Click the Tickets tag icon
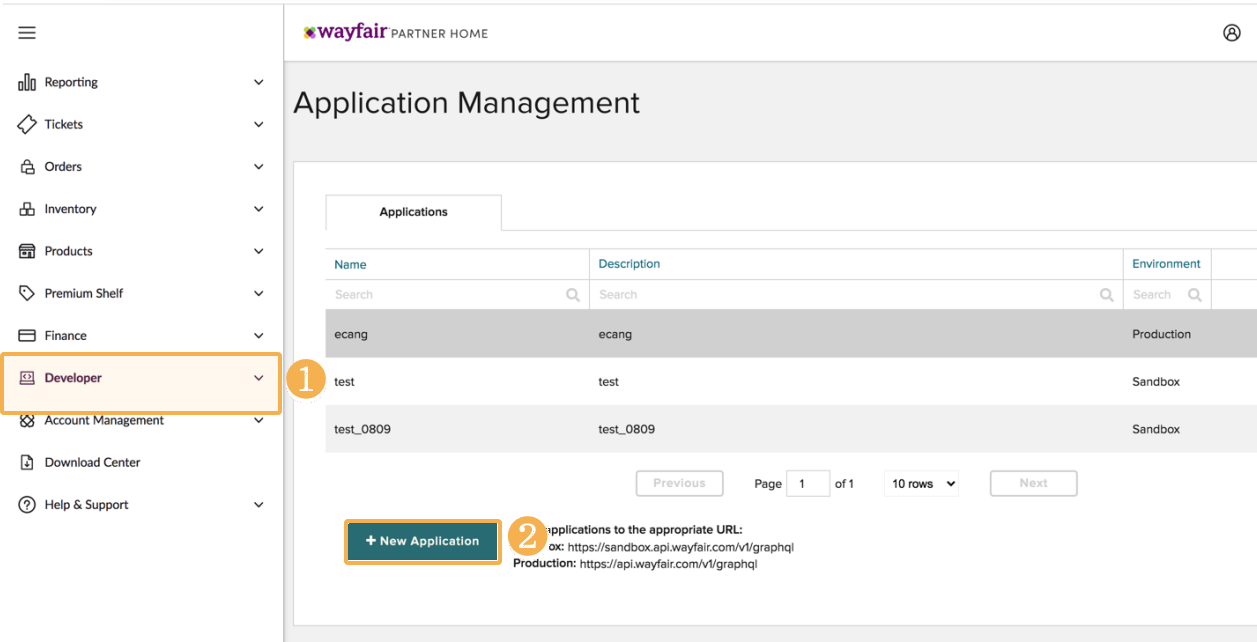 (x=27, y=125)
